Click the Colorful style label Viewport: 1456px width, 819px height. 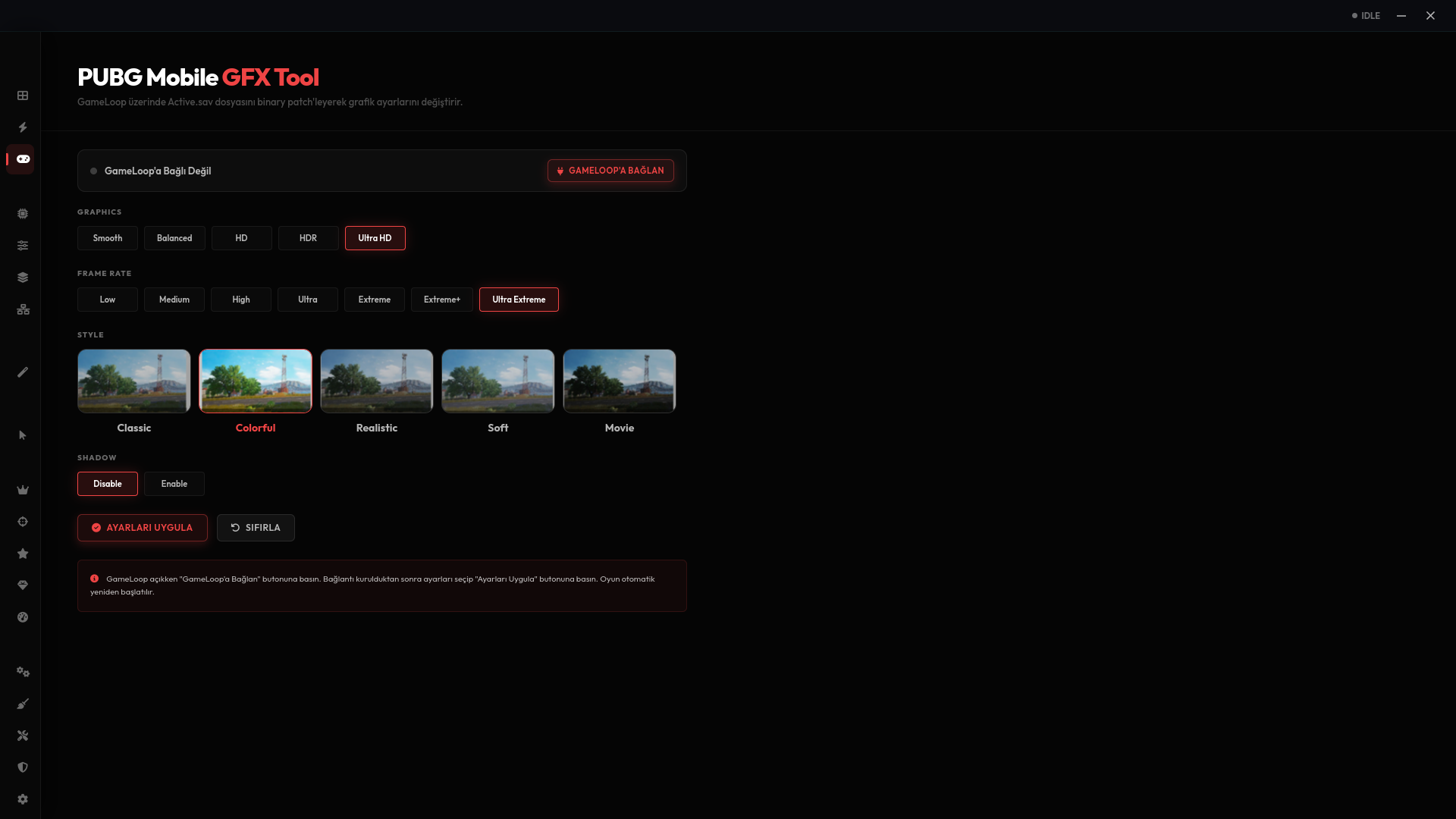[256, 428]
